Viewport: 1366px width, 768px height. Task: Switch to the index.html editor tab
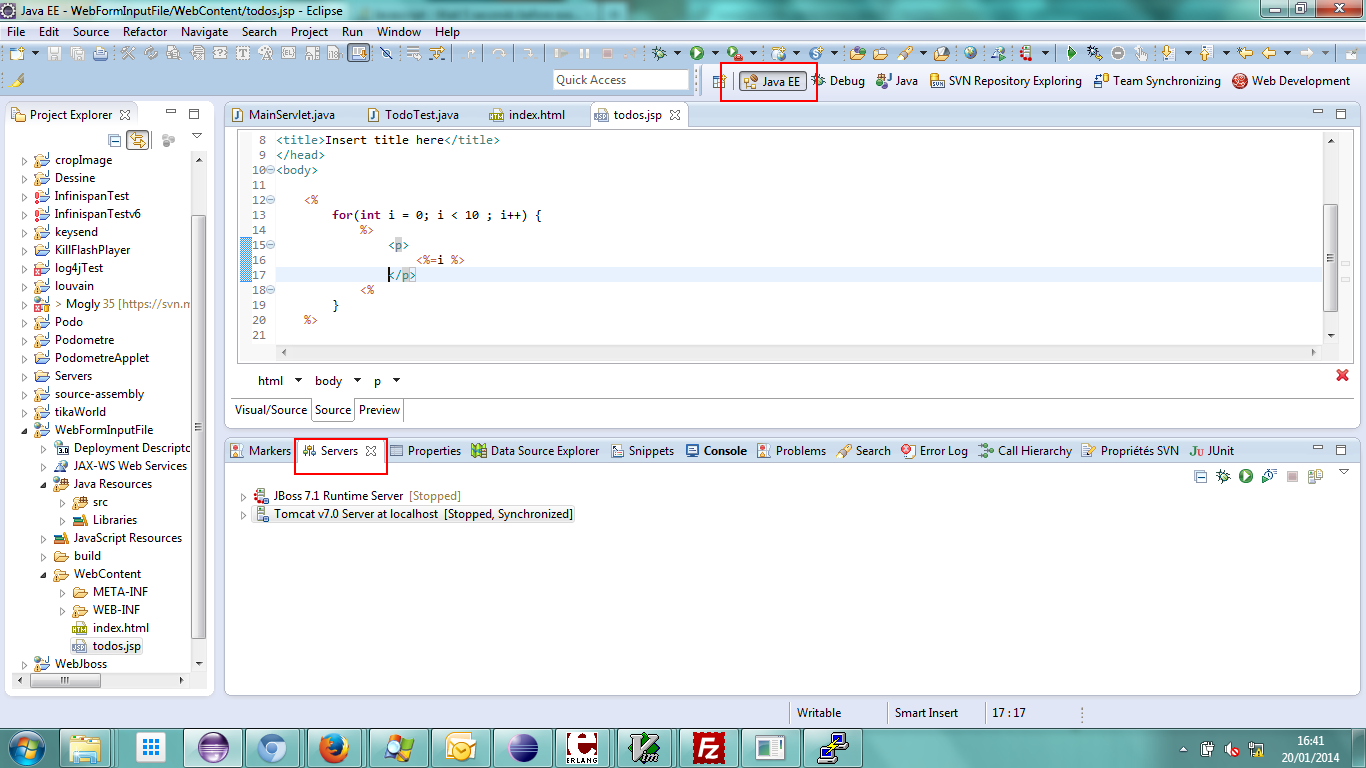point(527,115)
